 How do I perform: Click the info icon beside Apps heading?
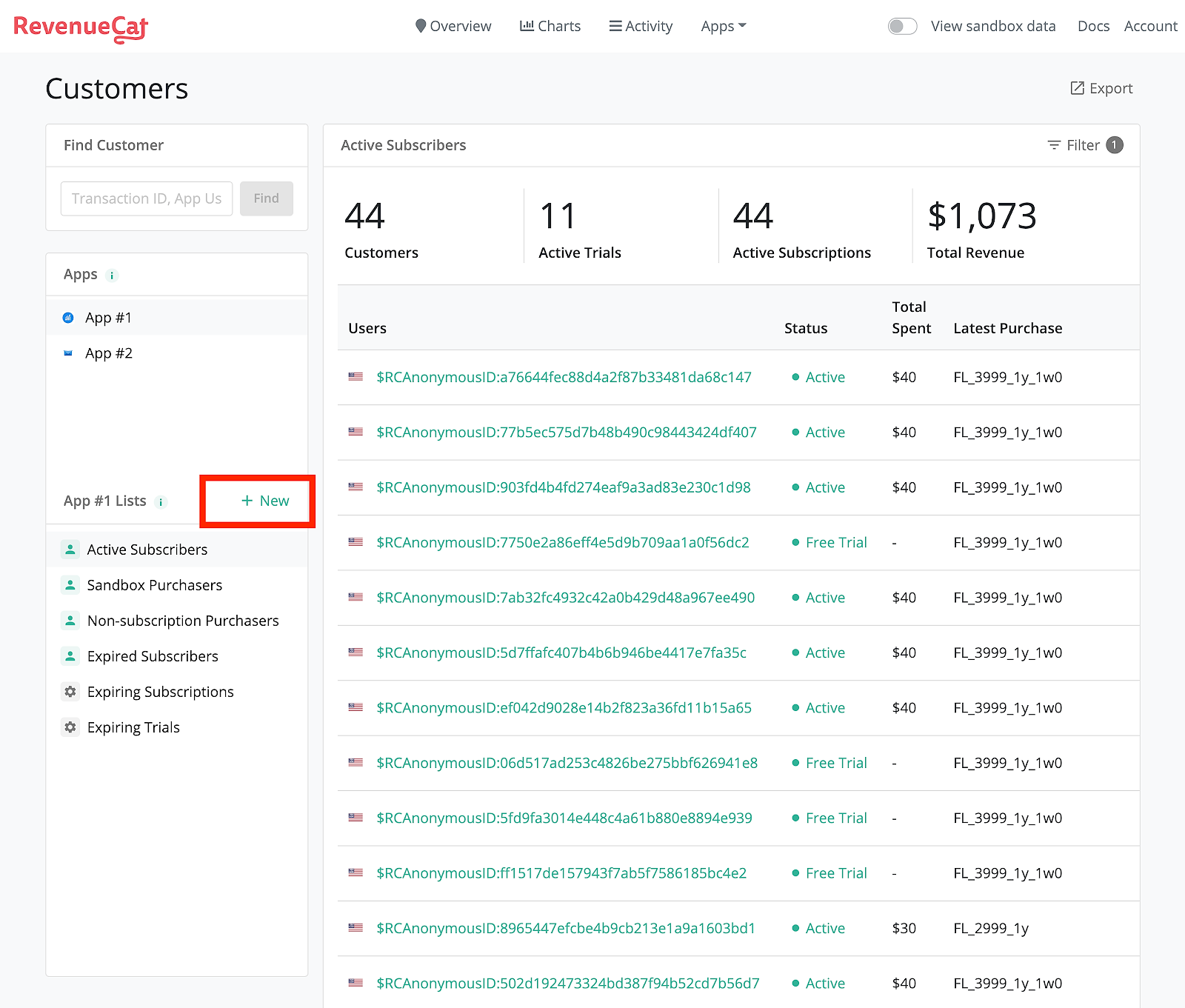click(113, 276)
